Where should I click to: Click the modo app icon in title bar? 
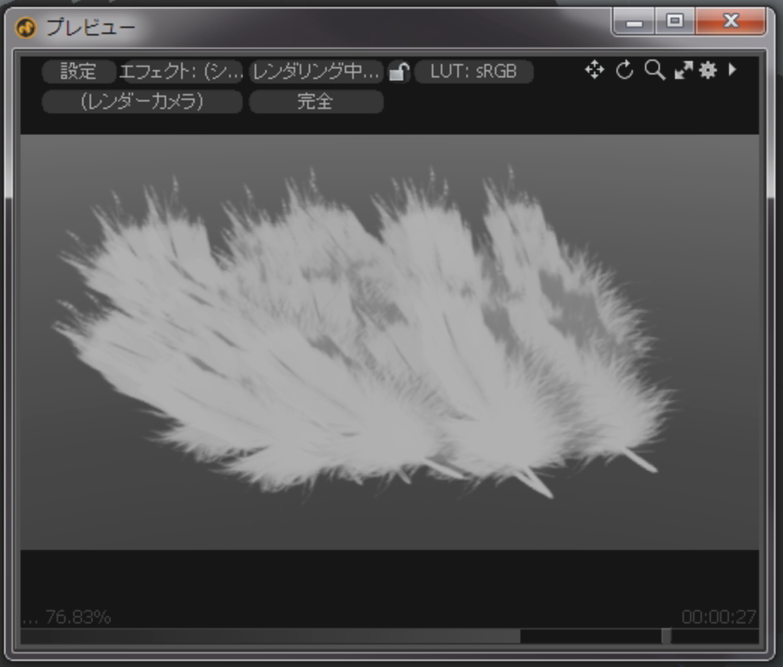point(26,27)
